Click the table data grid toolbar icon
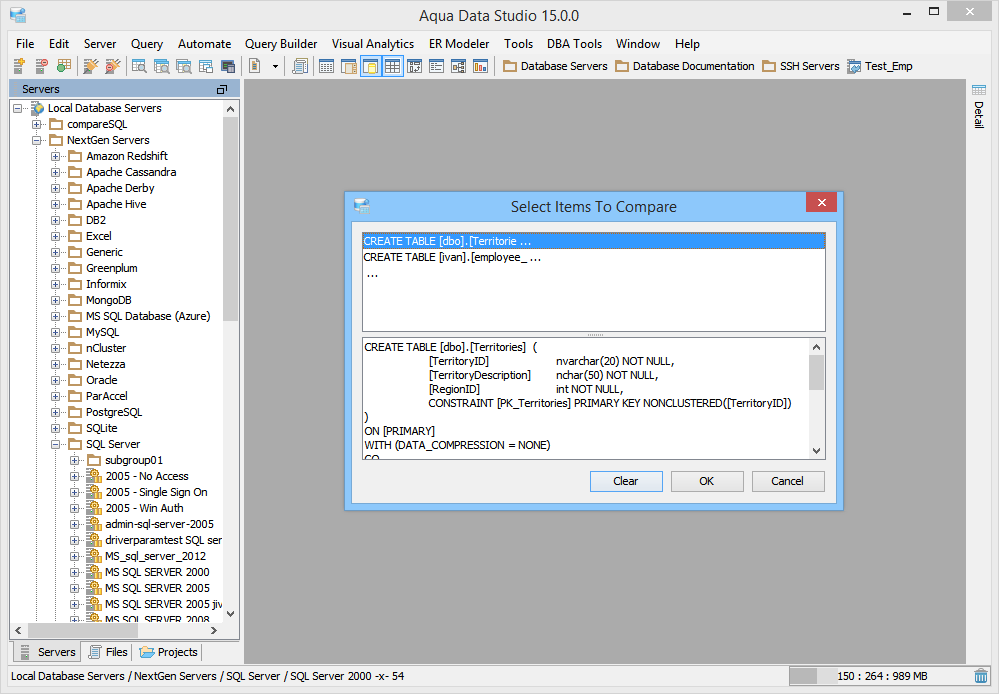 (326, 66)
